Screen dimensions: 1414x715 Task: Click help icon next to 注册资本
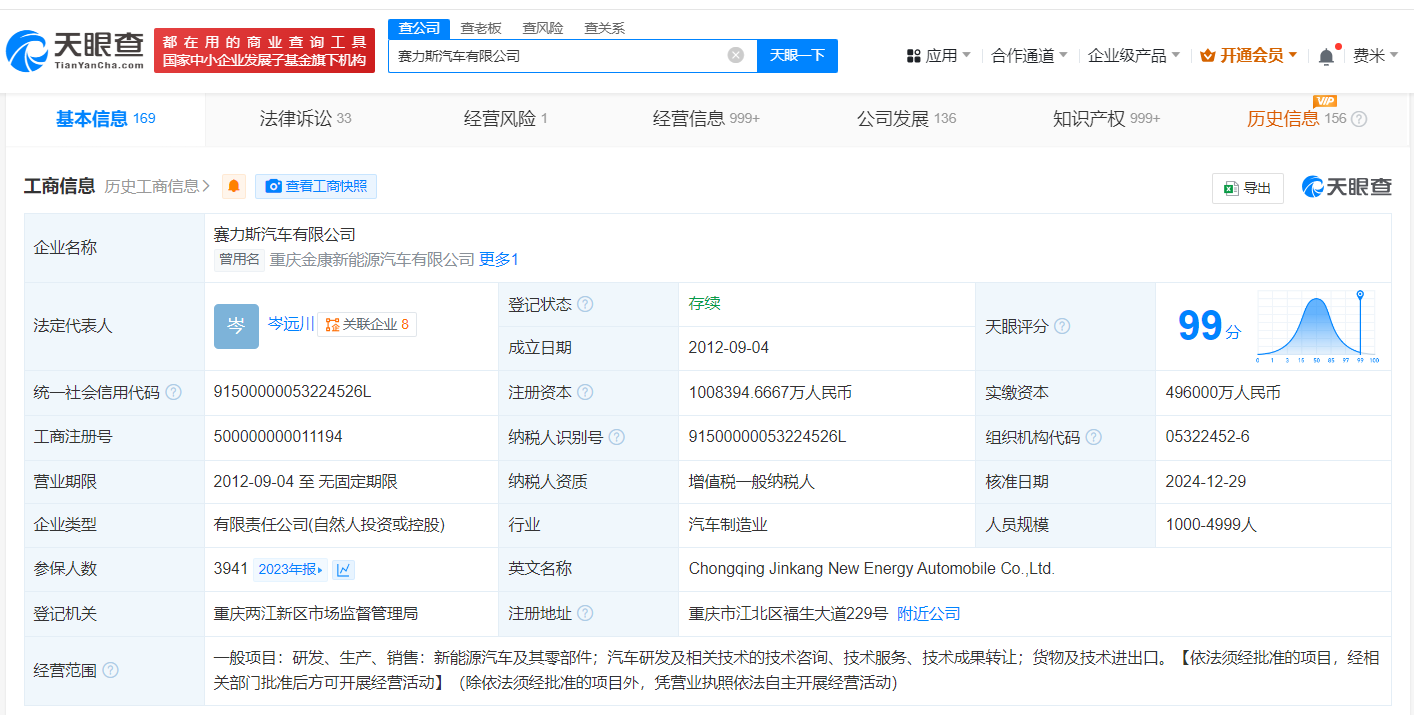[585, 392]
